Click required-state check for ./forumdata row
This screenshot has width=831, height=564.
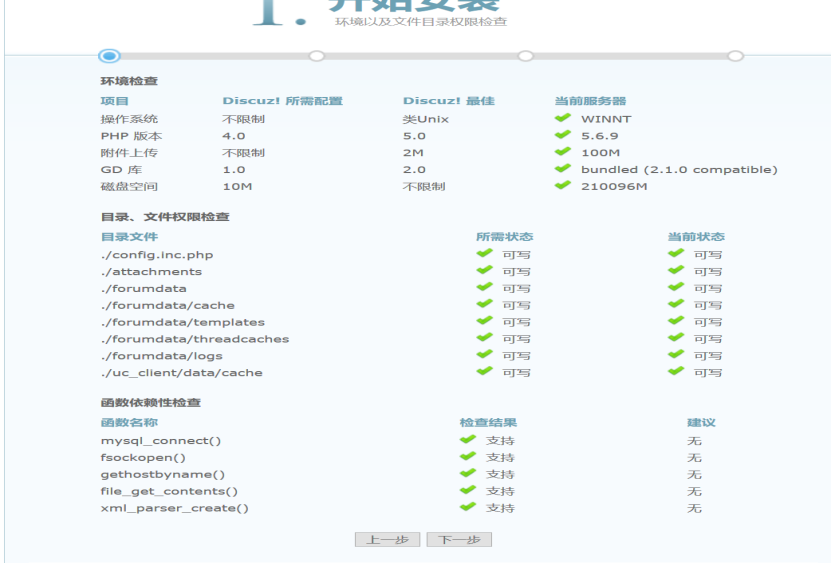(484, 287)
